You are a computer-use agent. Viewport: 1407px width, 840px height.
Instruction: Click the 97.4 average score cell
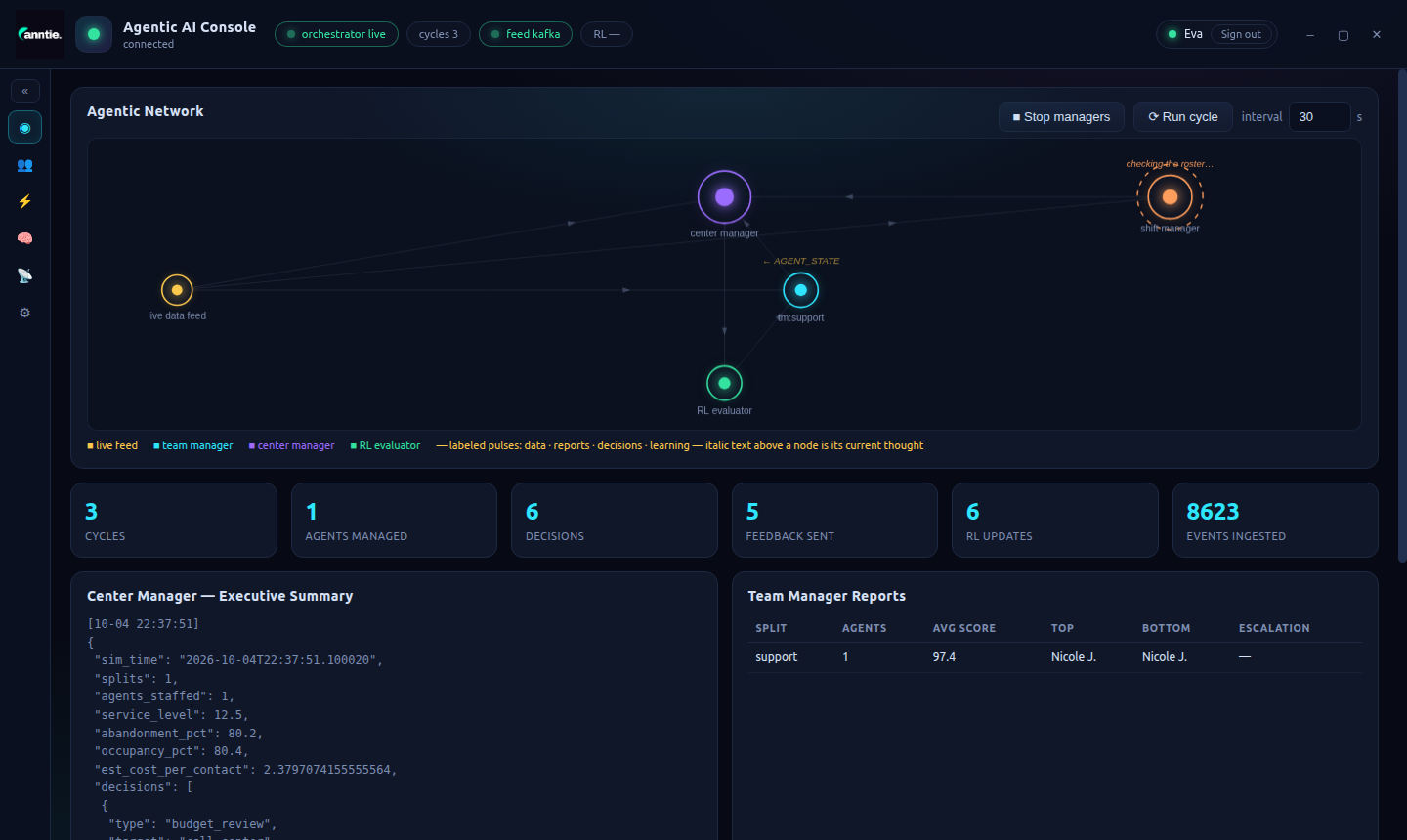point(944,657)
